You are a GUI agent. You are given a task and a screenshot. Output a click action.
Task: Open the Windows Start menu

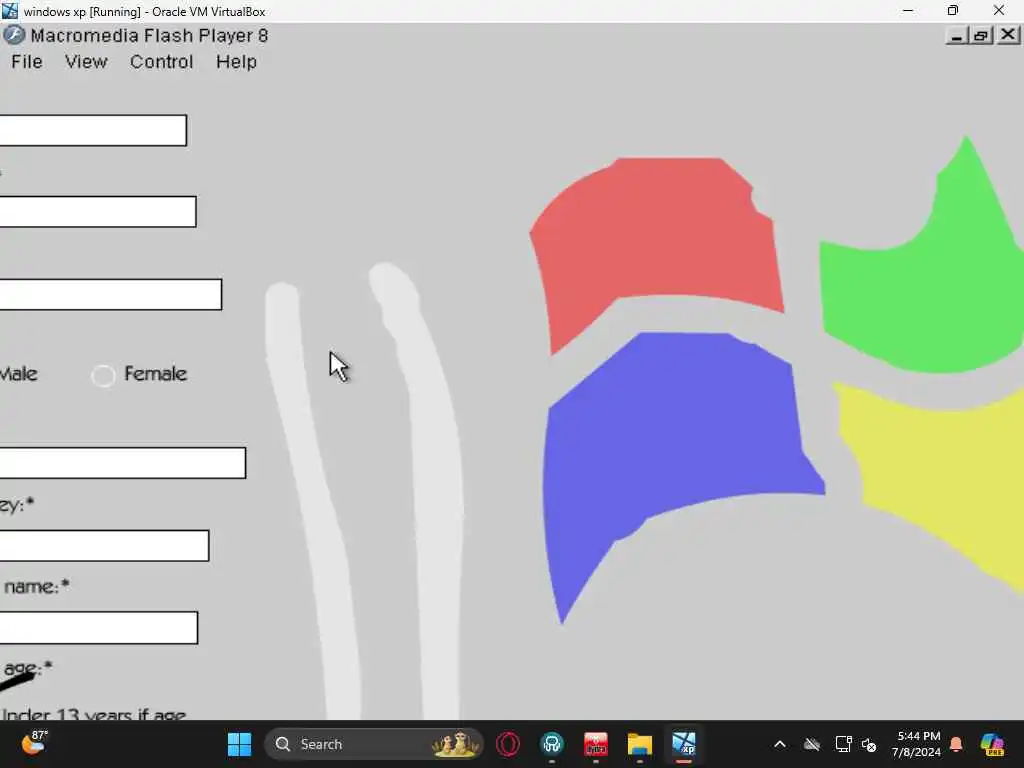239,744
